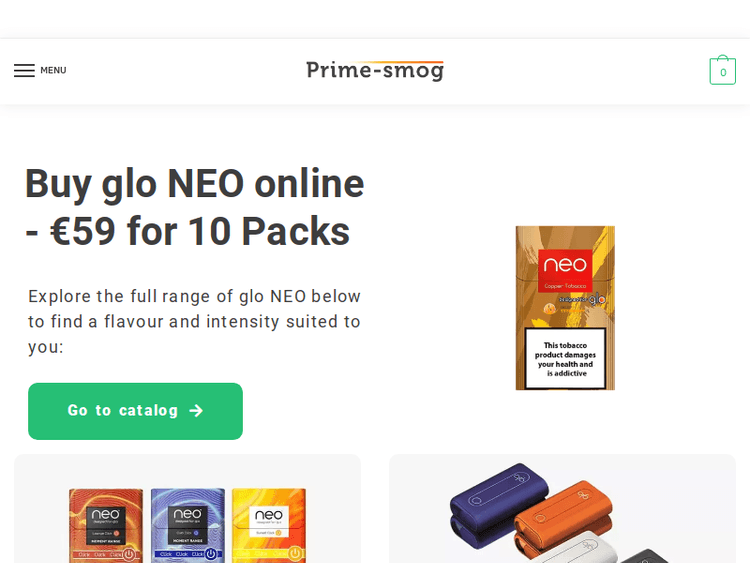Open the hamburger menu icon

point(24,70)
